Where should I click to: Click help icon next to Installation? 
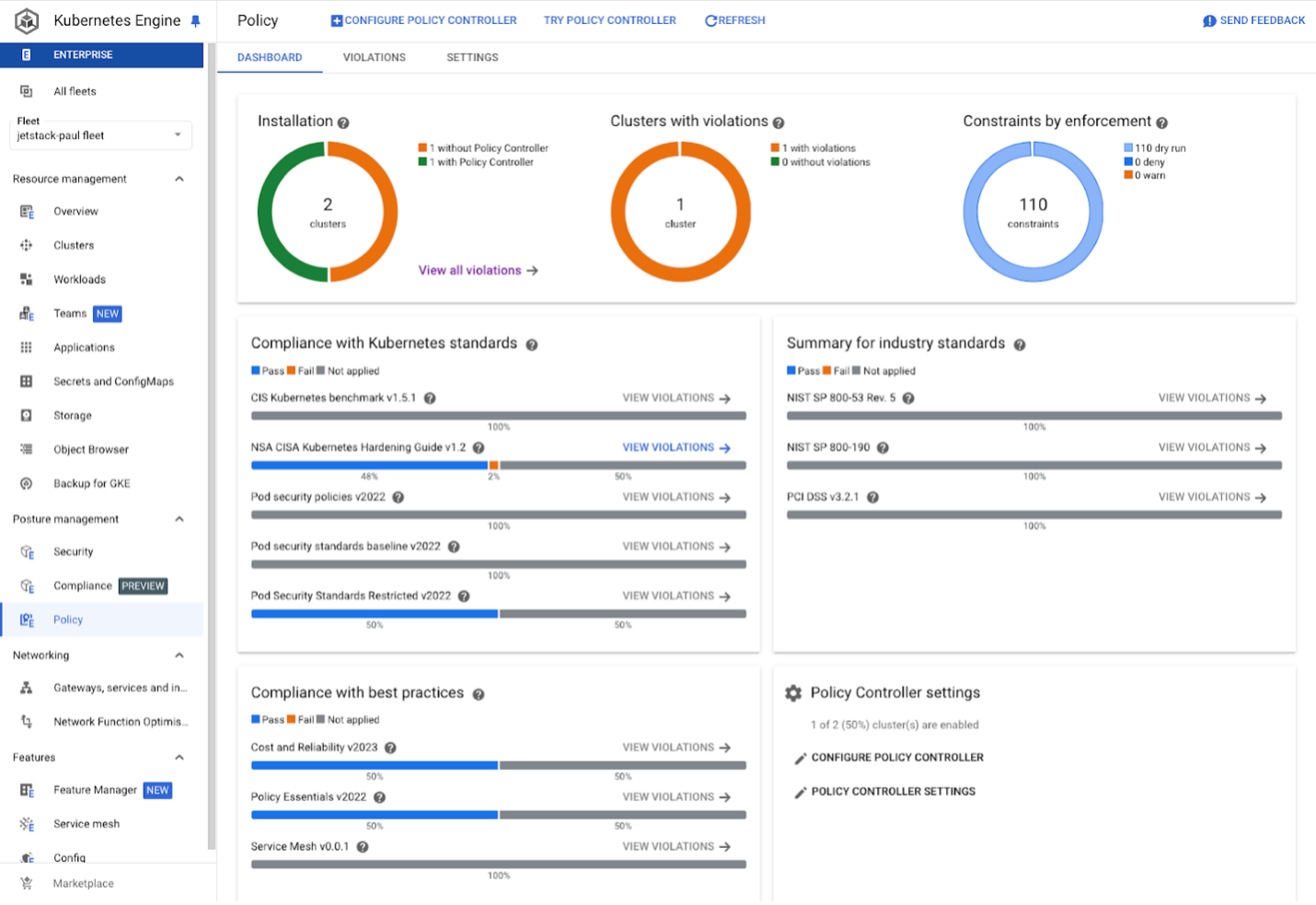coord(343,123)
